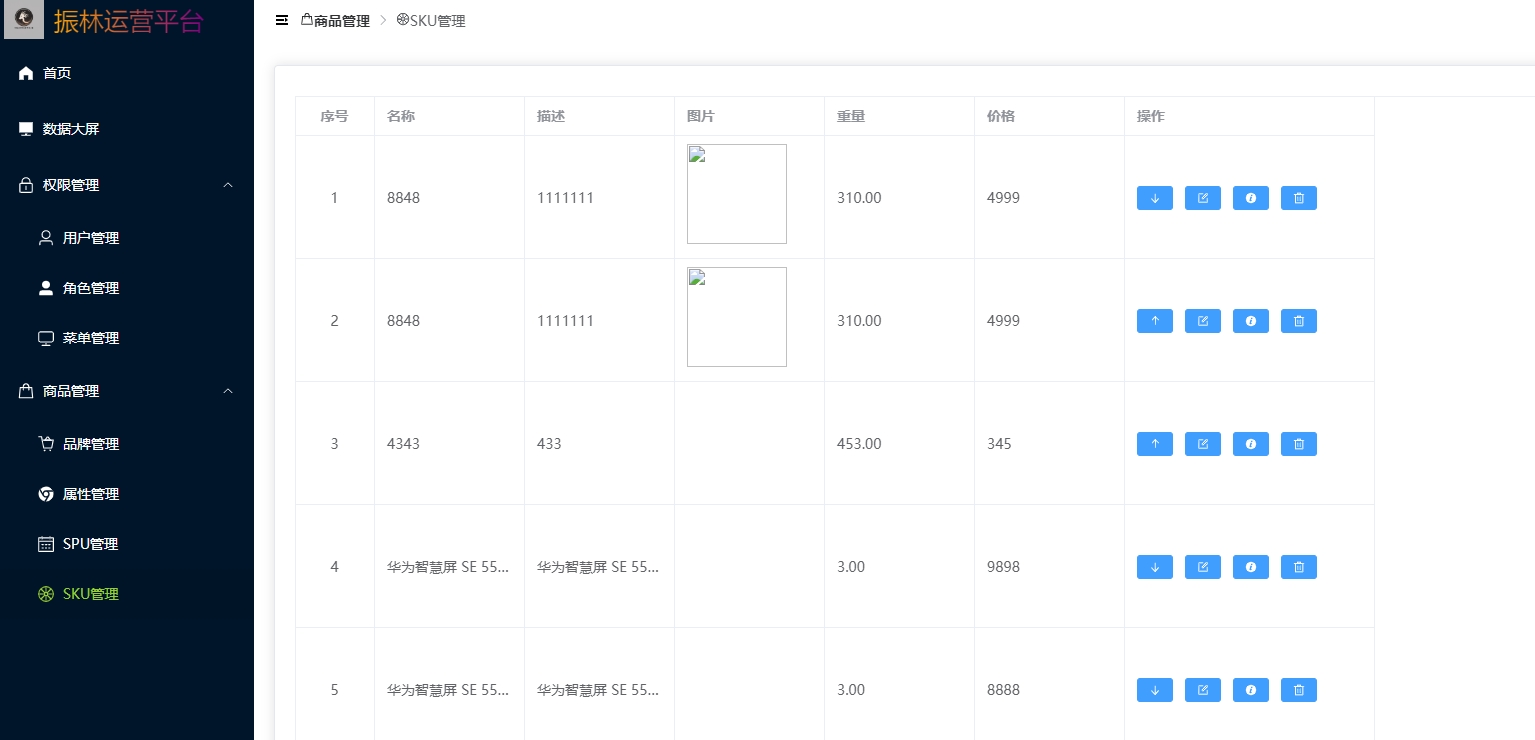Viewport: 1535px width, 740px height.
Task: Click the price value 345
Action: (999, 444)
